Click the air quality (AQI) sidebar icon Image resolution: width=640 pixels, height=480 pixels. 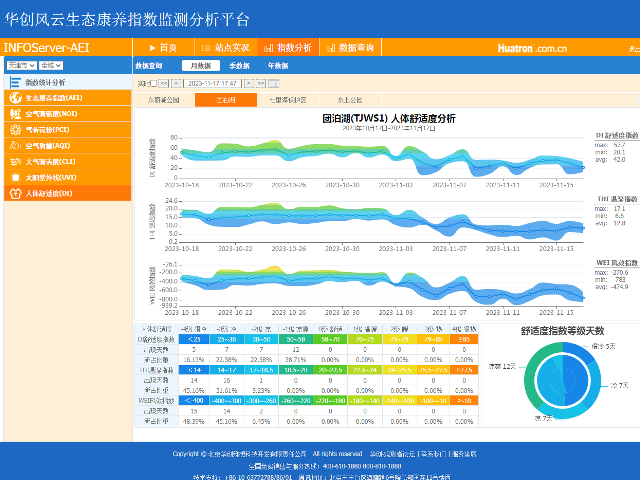pyautogui.click(x=15, y=145)
